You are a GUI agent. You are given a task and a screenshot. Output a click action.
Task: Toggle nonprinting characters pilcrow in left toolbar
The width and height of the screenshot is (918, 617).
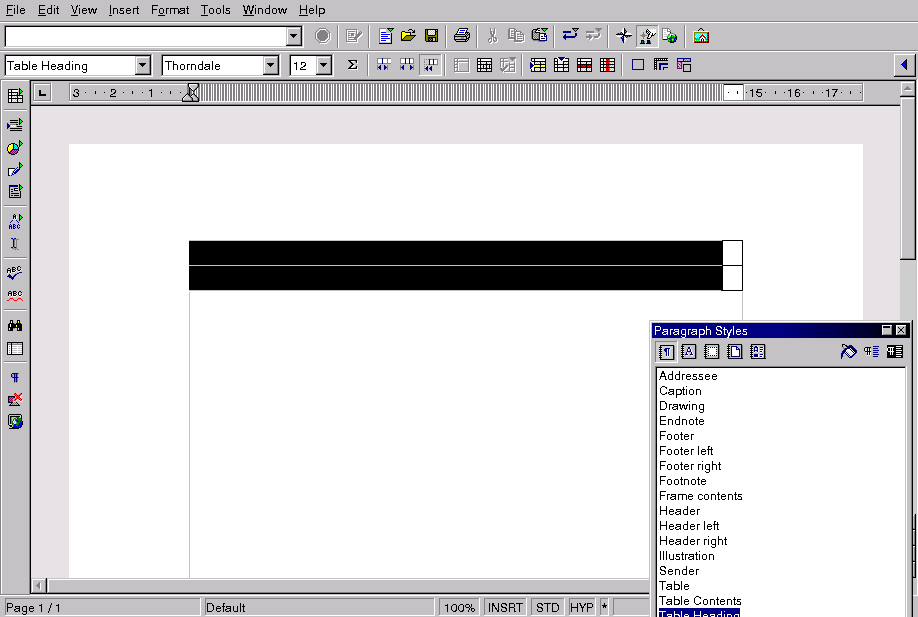coord(15,377)
